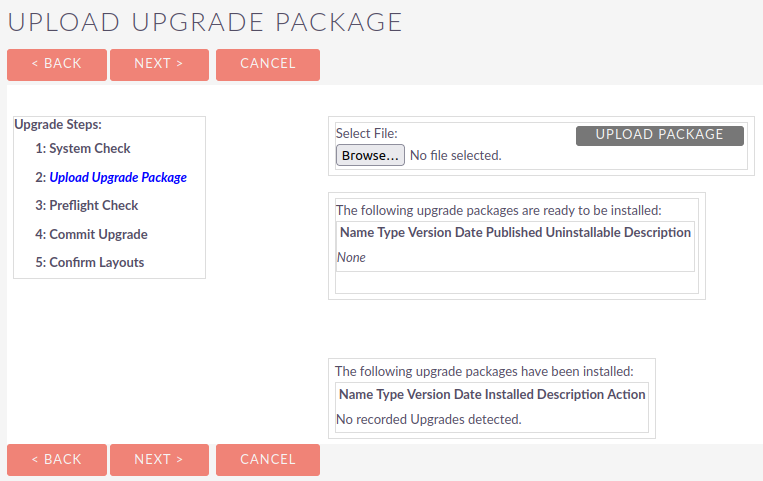763x481 pixels.
Task: Click the 'No file selected' text field
Action: tap(455, 155)
